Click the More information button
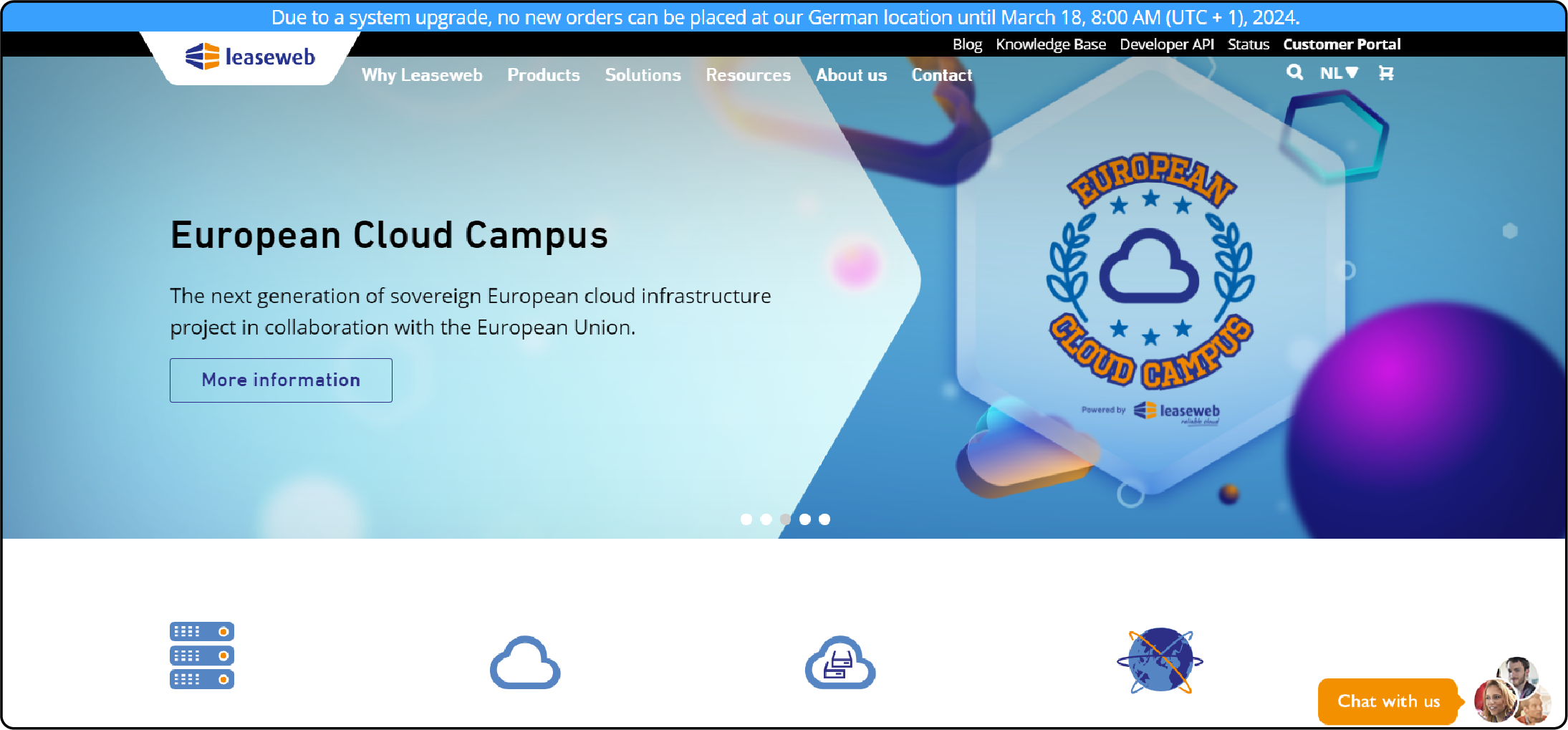The height and width of the screenshot is (730, 1568). (281, 380)
